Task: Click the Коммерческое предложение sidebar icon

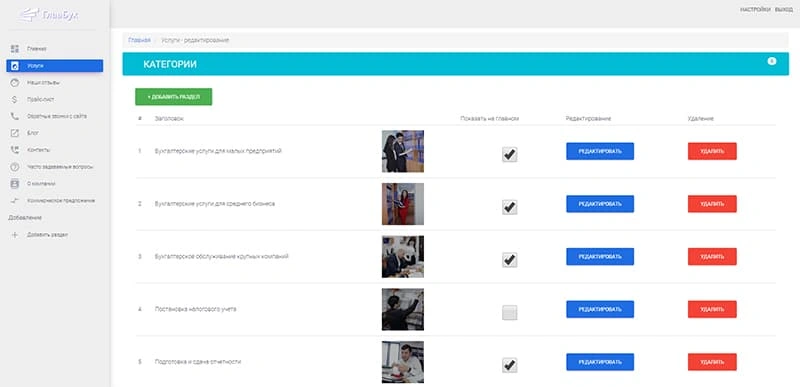Action: point(15,201)
